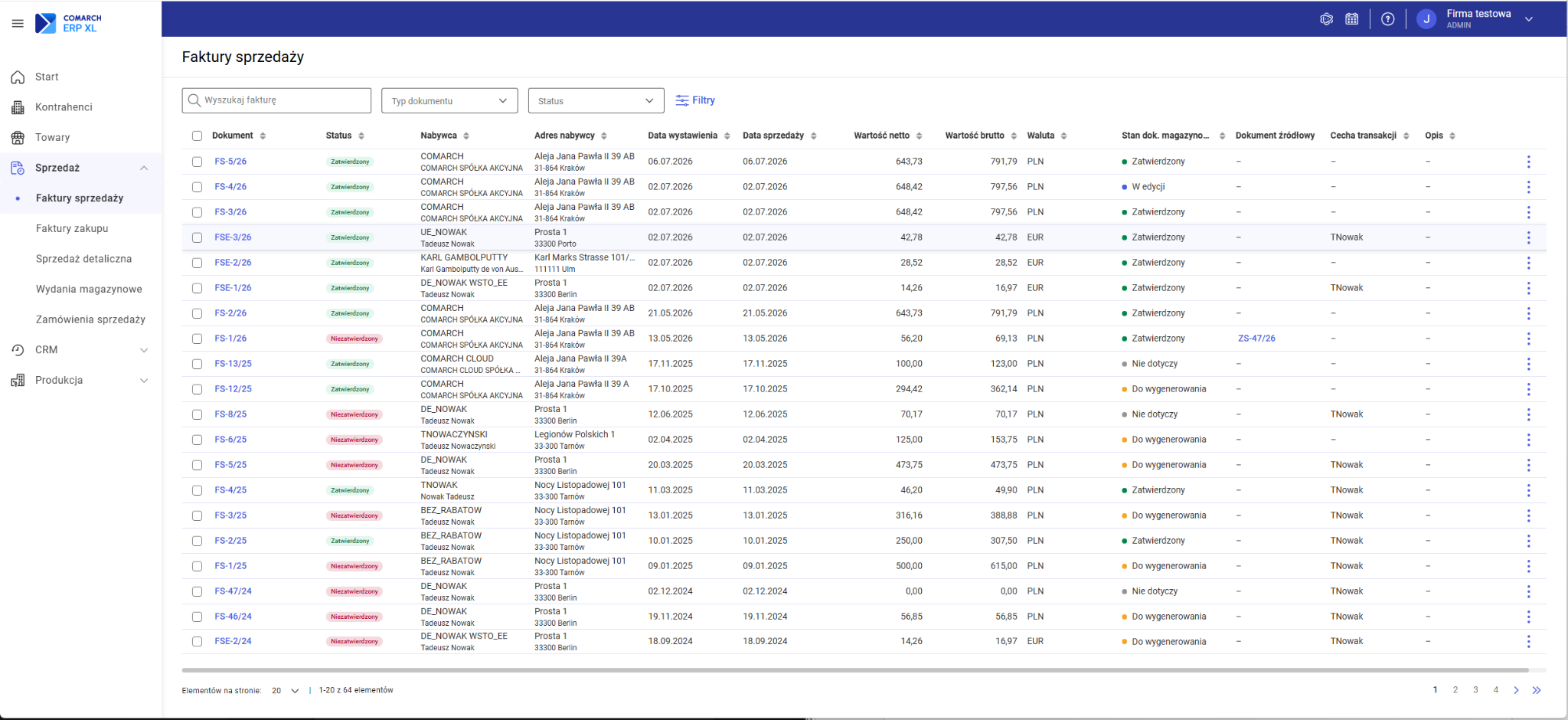
Task: Open the Filtry filter options
Action: pyautogui.click(x=695, y=100)
